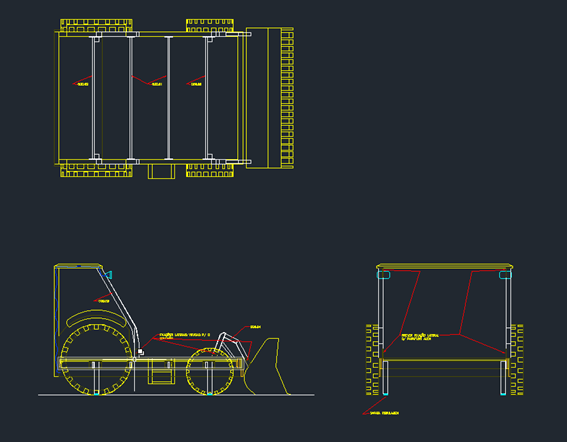Select the right cyan mirror in front view
This screenshot has height=442, width=567.
(506, 275)
